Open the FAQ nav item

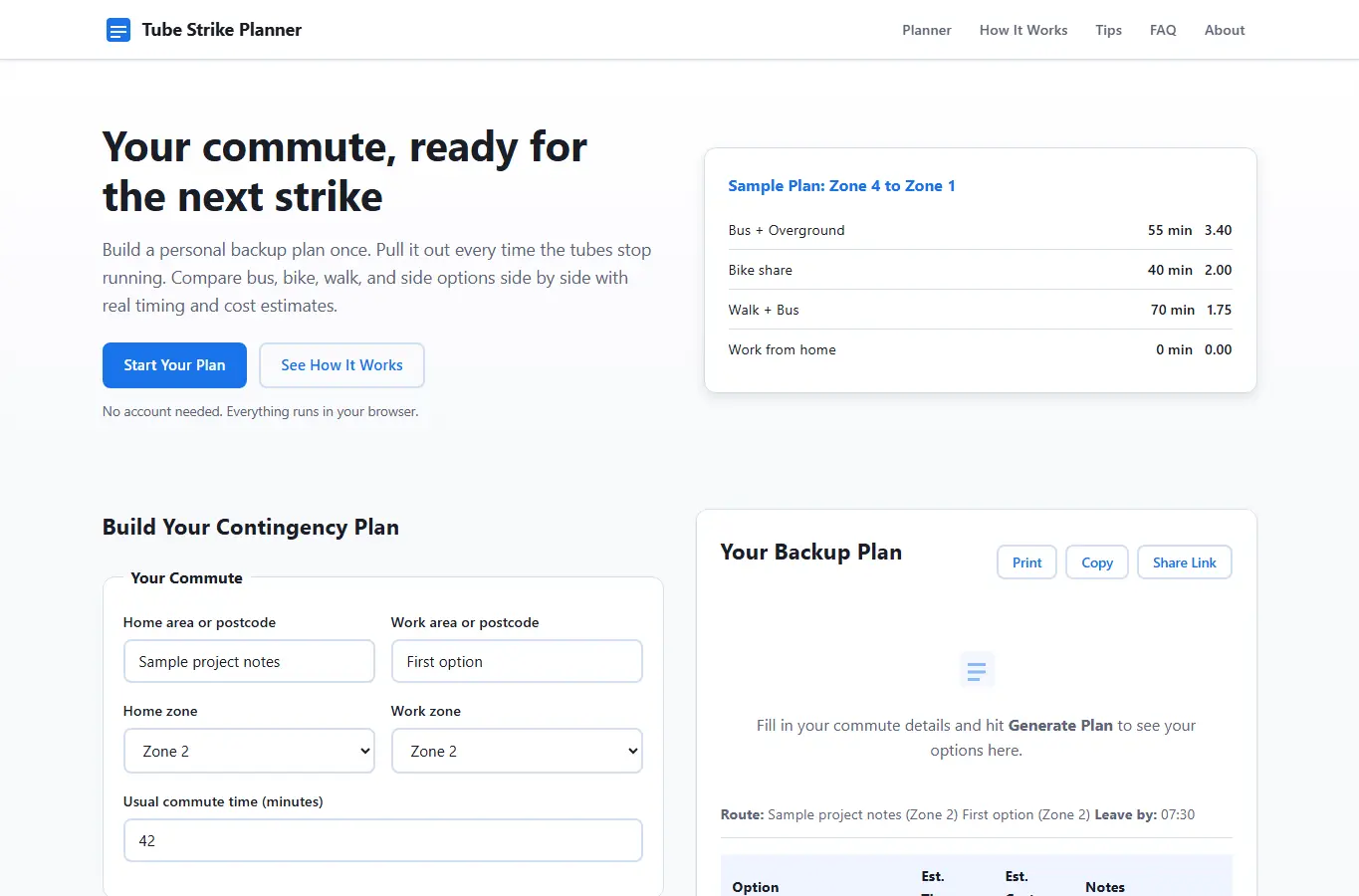pyautogui.click(x=1163, y=30)
